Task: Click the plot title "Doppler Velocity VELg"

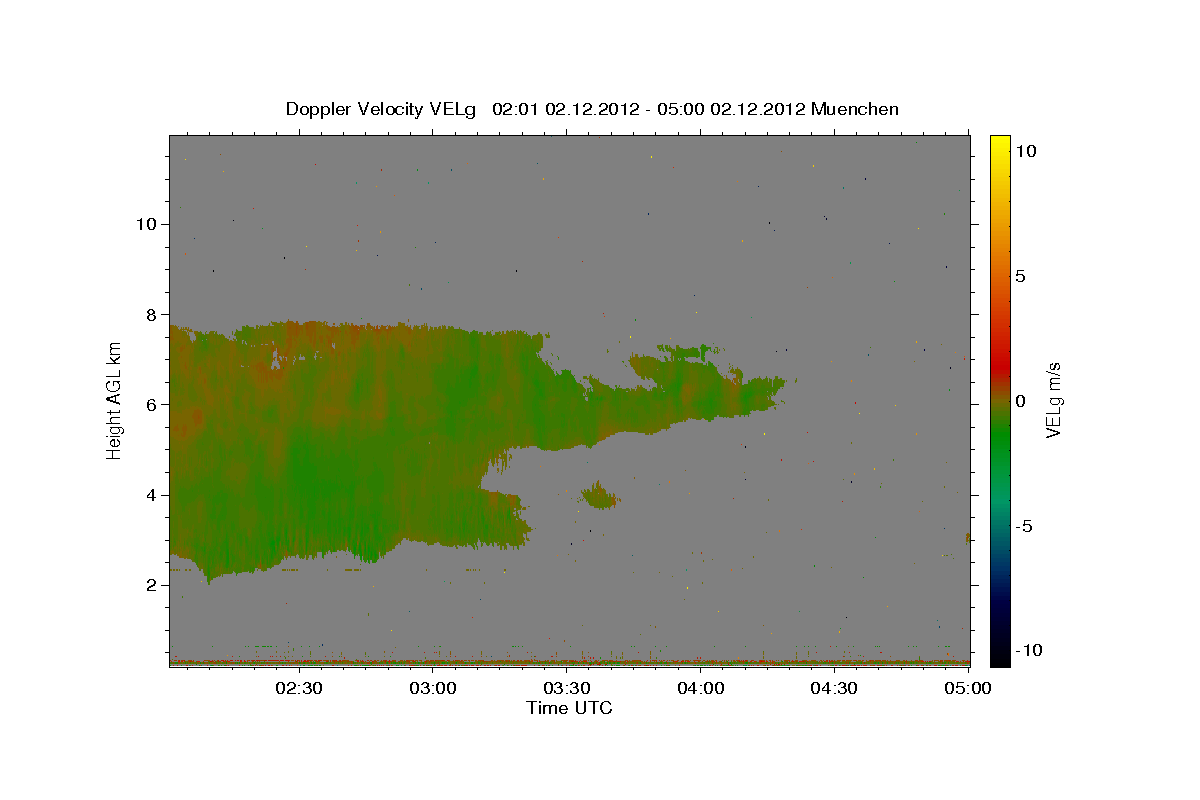Action: click(x=383, y=109)
